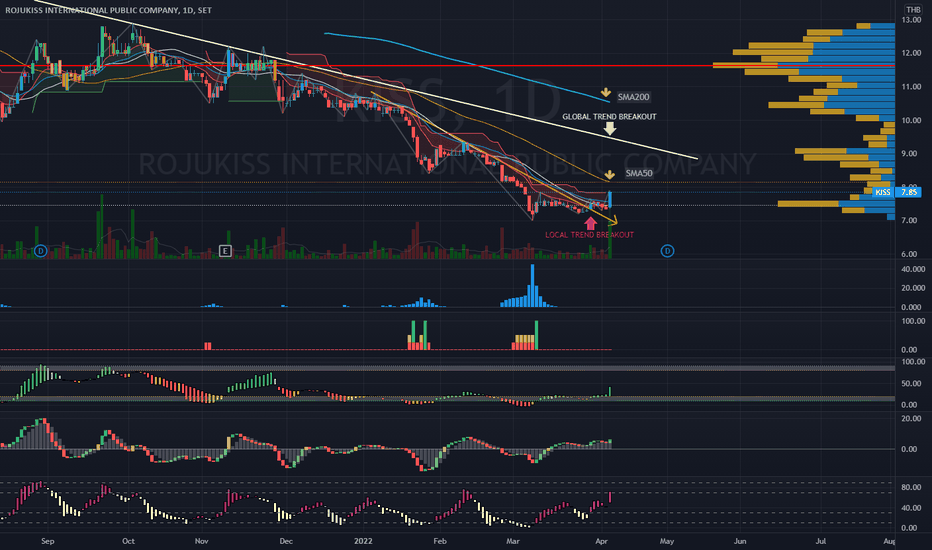Click the Nov label on time axis
This screenshot has width=932, height=550.
pos(201,541)
